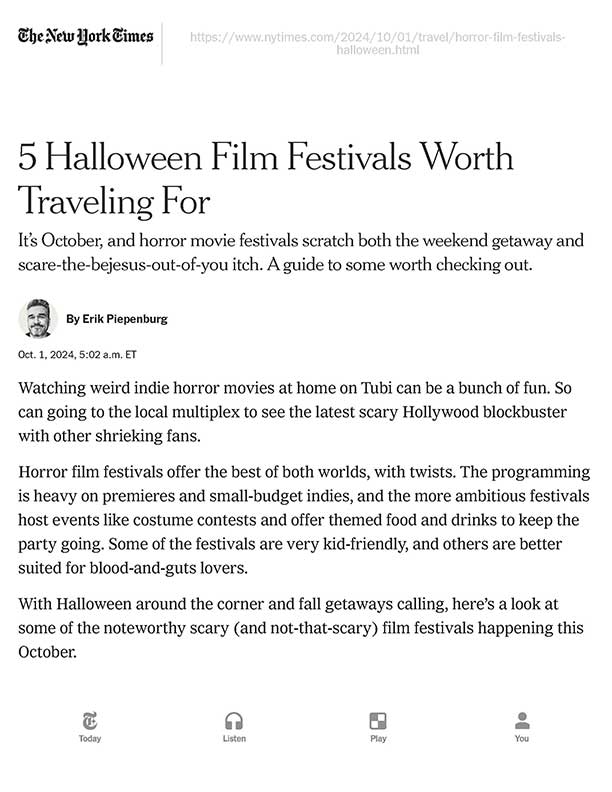Open the Erik Piepenburg byline link

117,319
